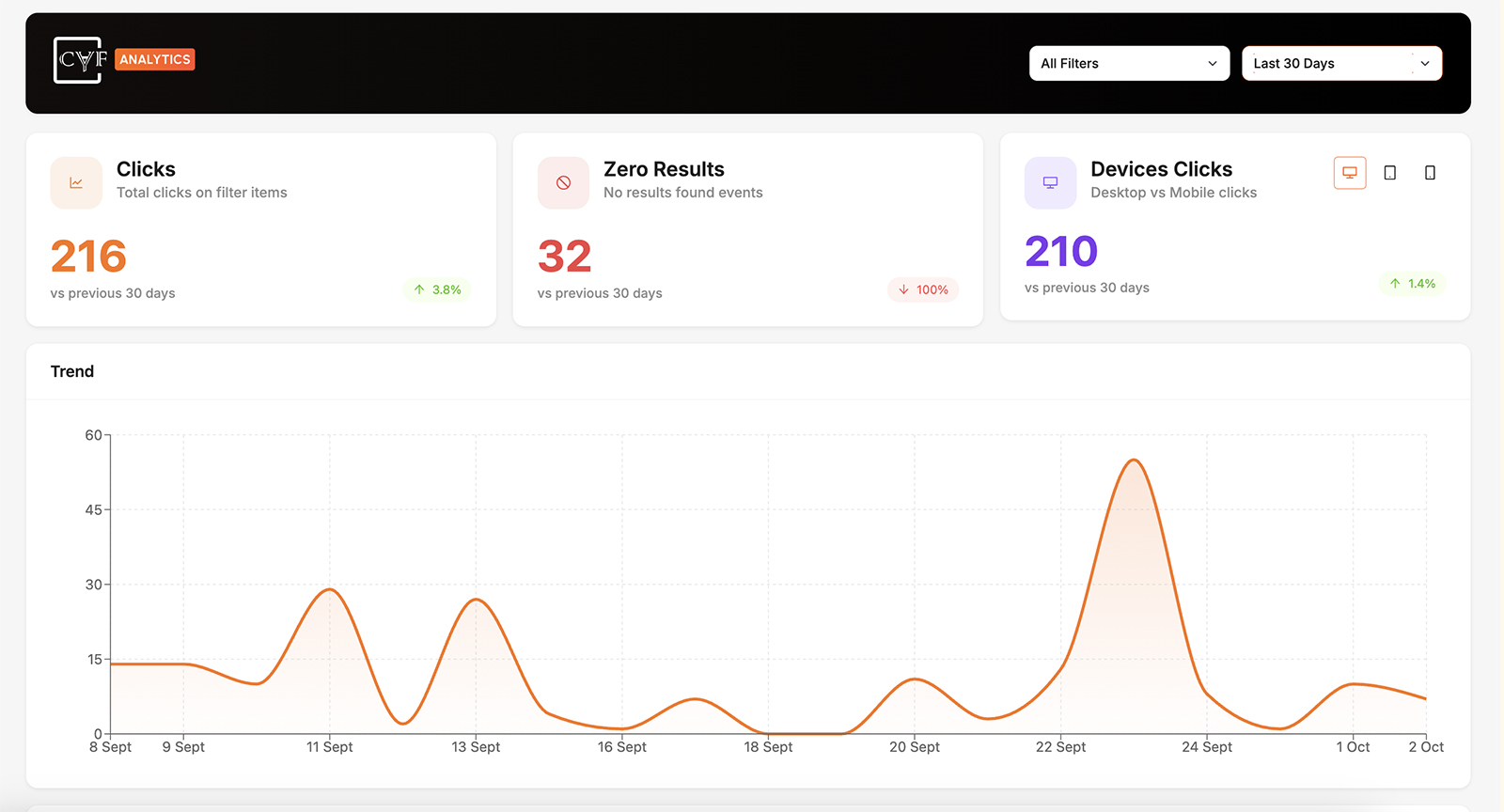Click the 15 y-axis label
1504x812 pixels.
(x=94, y=660)
